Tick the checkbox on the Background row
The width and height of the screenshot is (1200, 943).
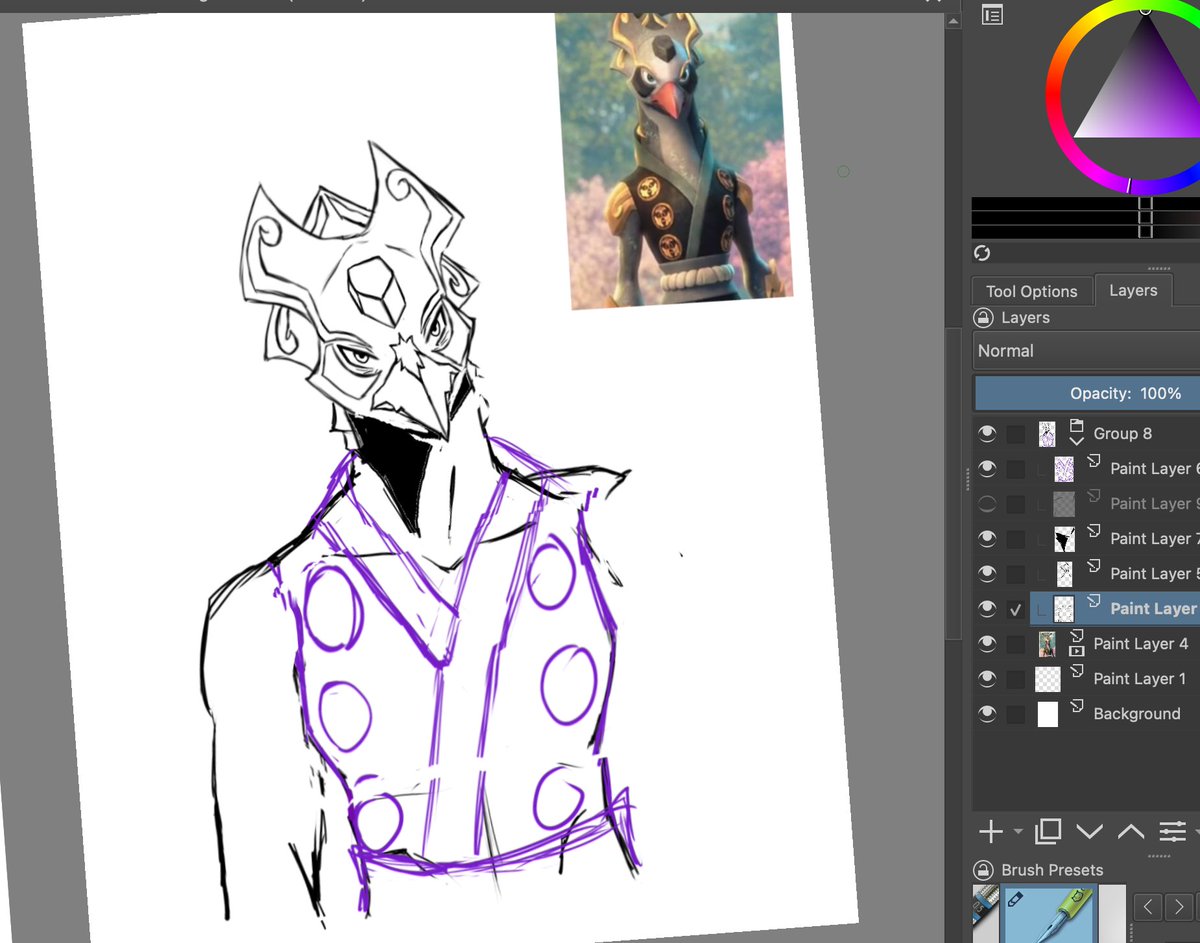click(x=1016, y=714)
